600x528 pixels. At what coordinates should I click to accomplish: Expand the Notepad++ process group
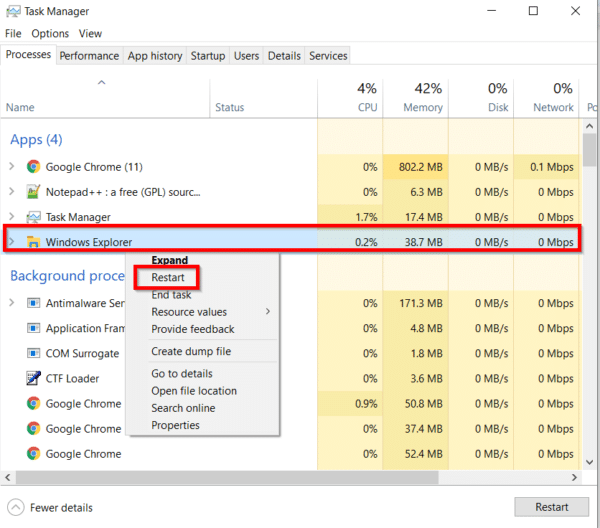pos(11,191)
